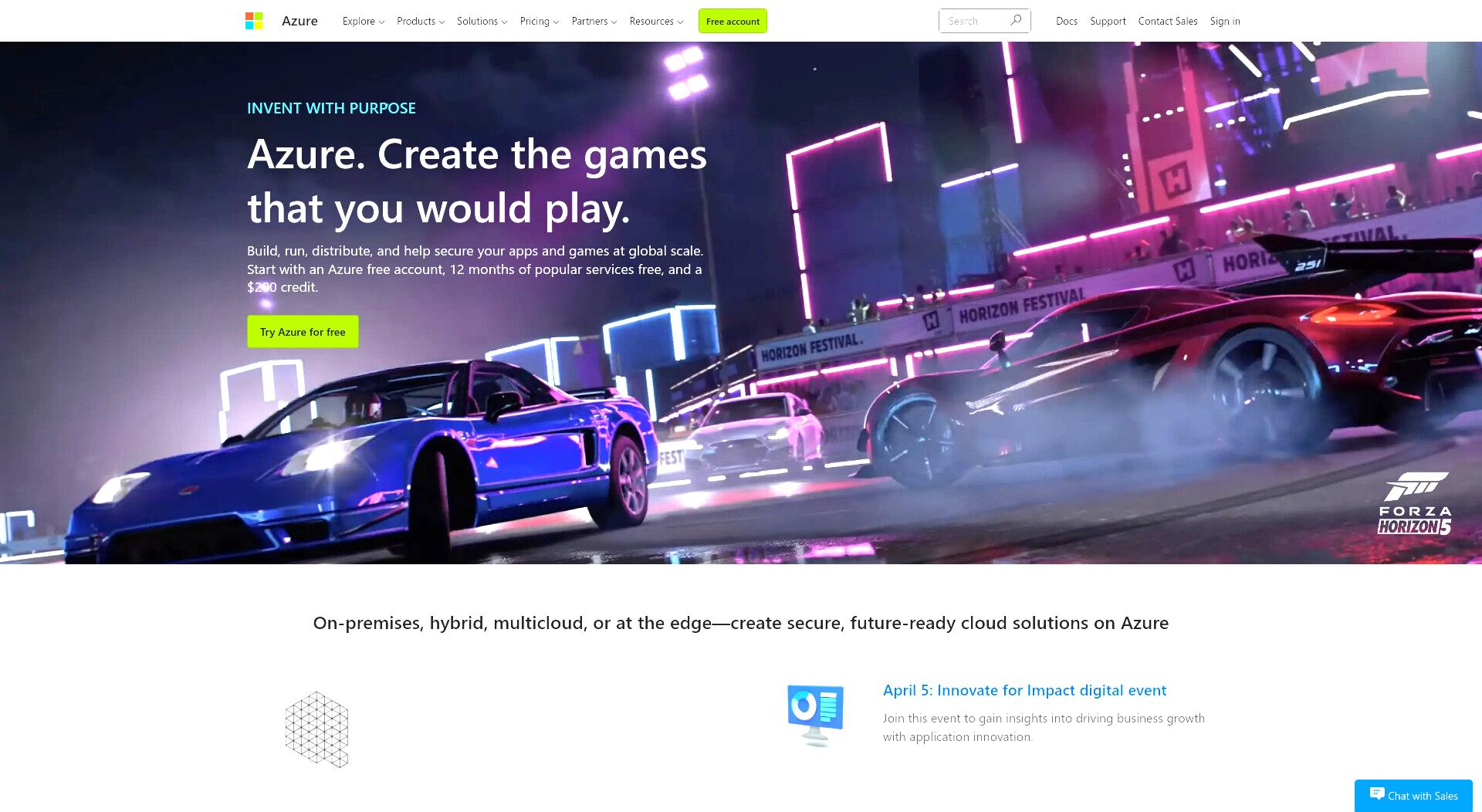This screenshot has width=1482, height=812.
Task: Open Contact Sales link
Action: [1168, 21]
